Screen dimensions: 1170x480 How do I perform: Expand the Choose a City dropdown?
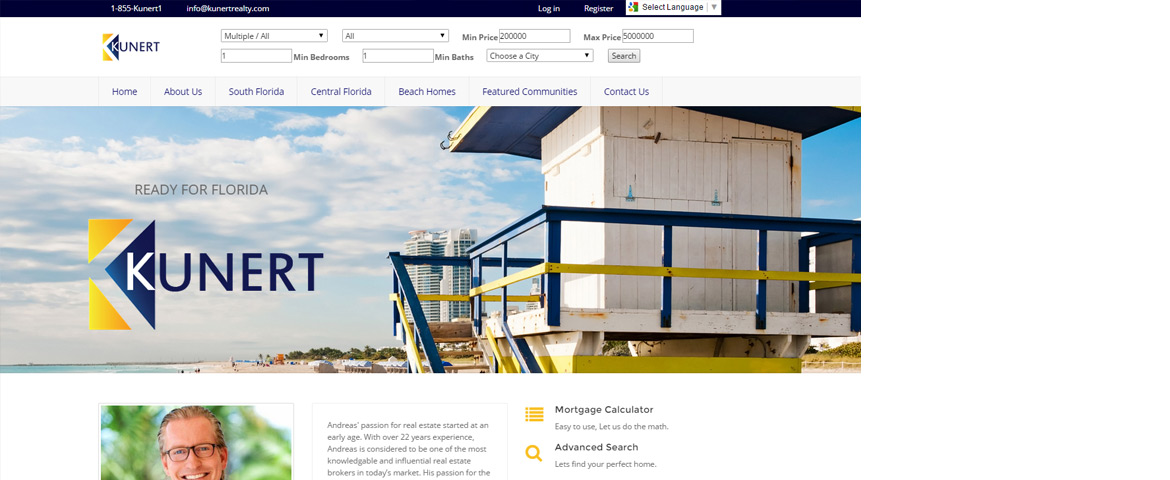pos(539,56)
